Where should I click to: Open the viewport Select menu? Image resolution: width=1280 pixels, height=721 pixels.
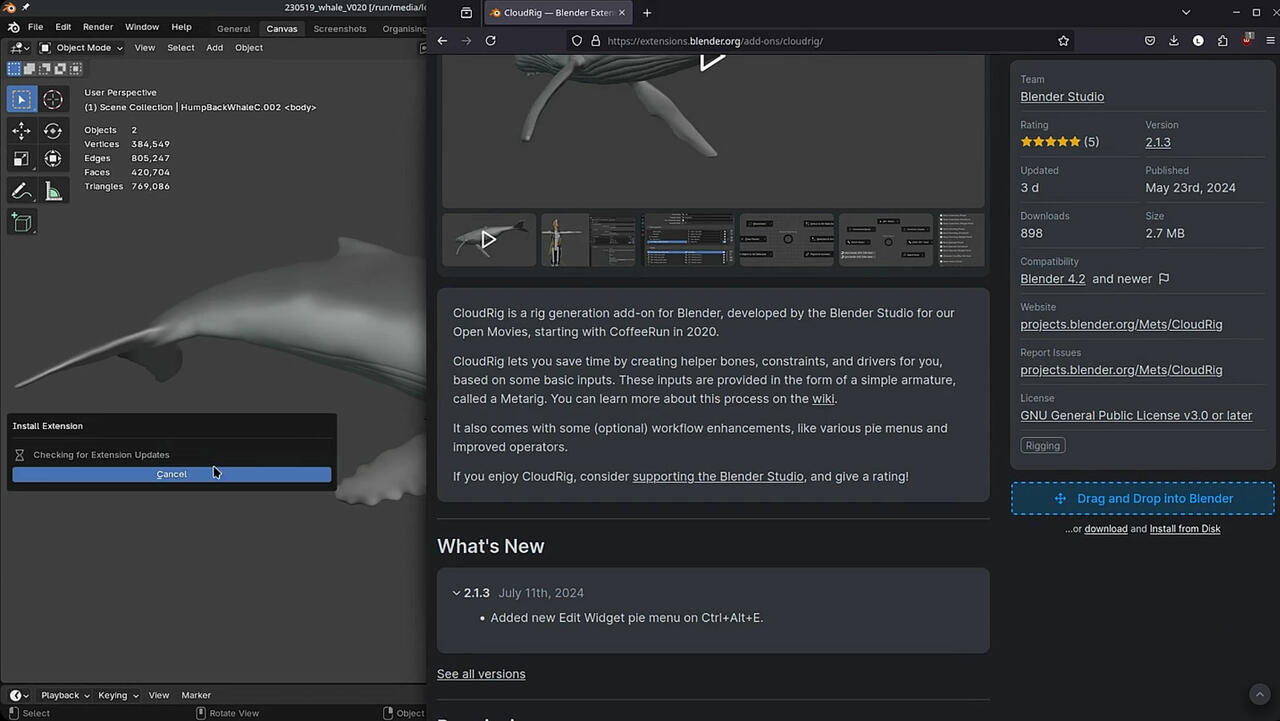181,47
